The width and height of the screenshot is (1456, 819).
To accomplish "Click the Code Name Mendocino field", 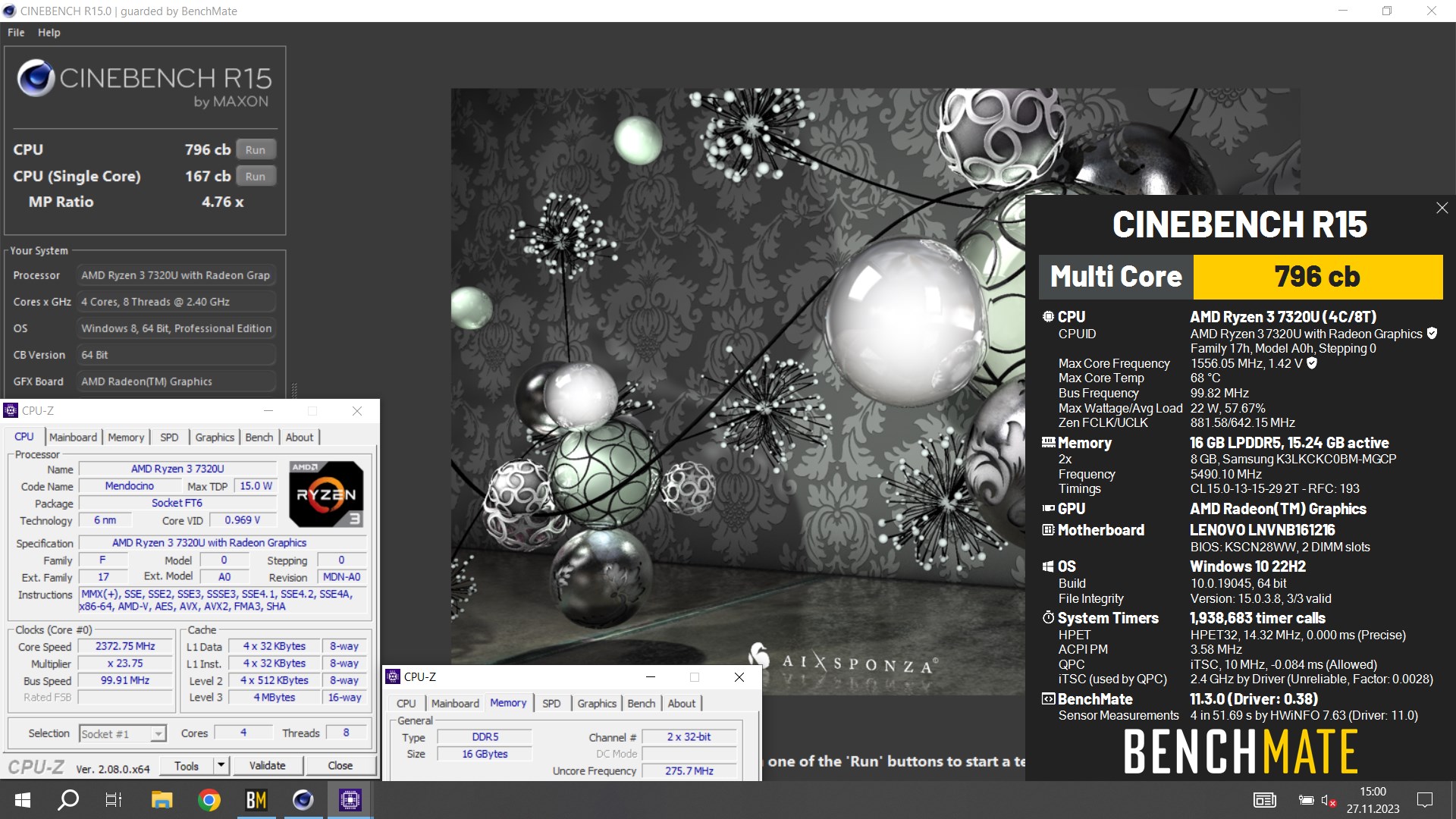I will pos(129,486).
